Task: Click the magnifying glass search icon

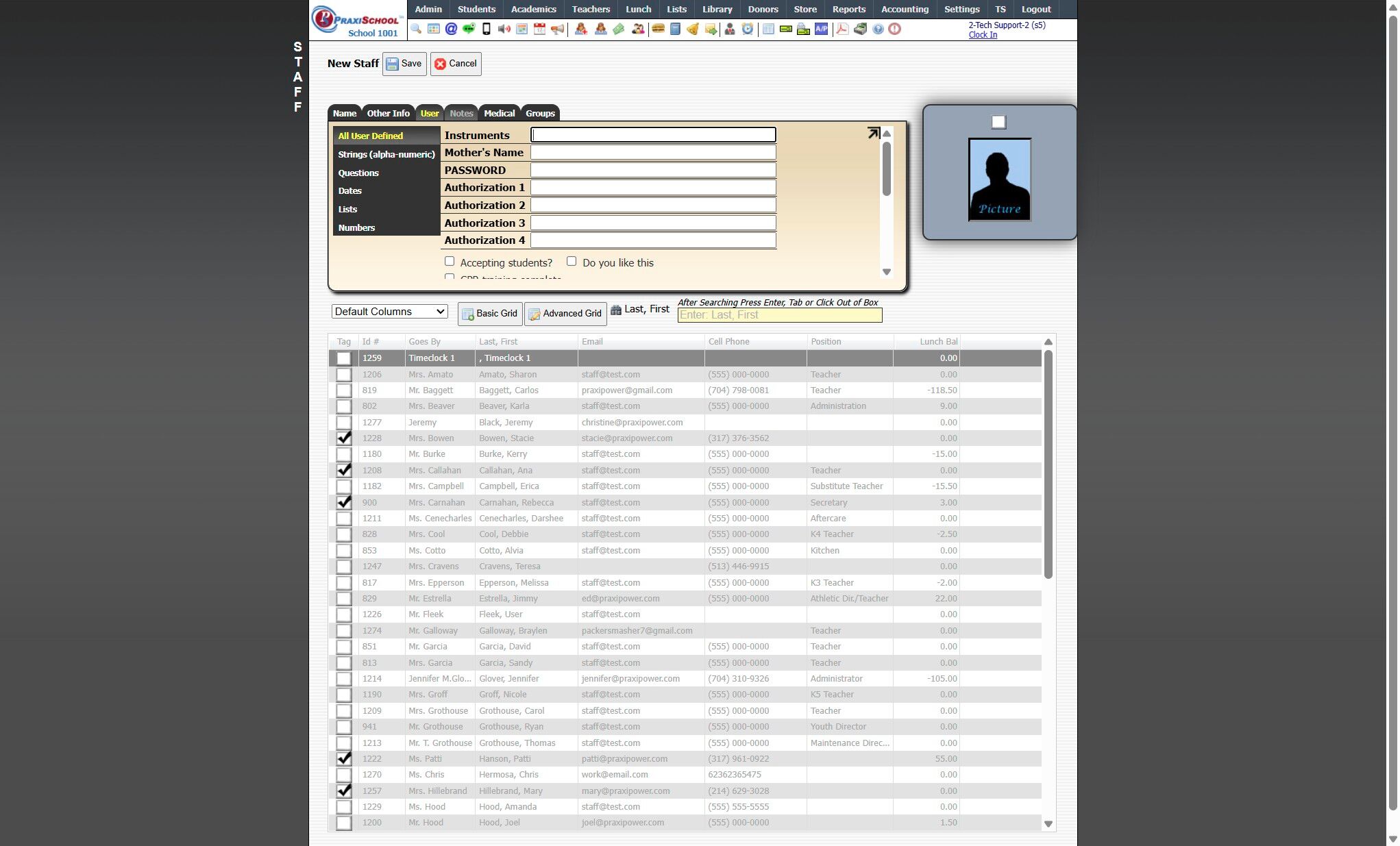Action: [416, 29]
